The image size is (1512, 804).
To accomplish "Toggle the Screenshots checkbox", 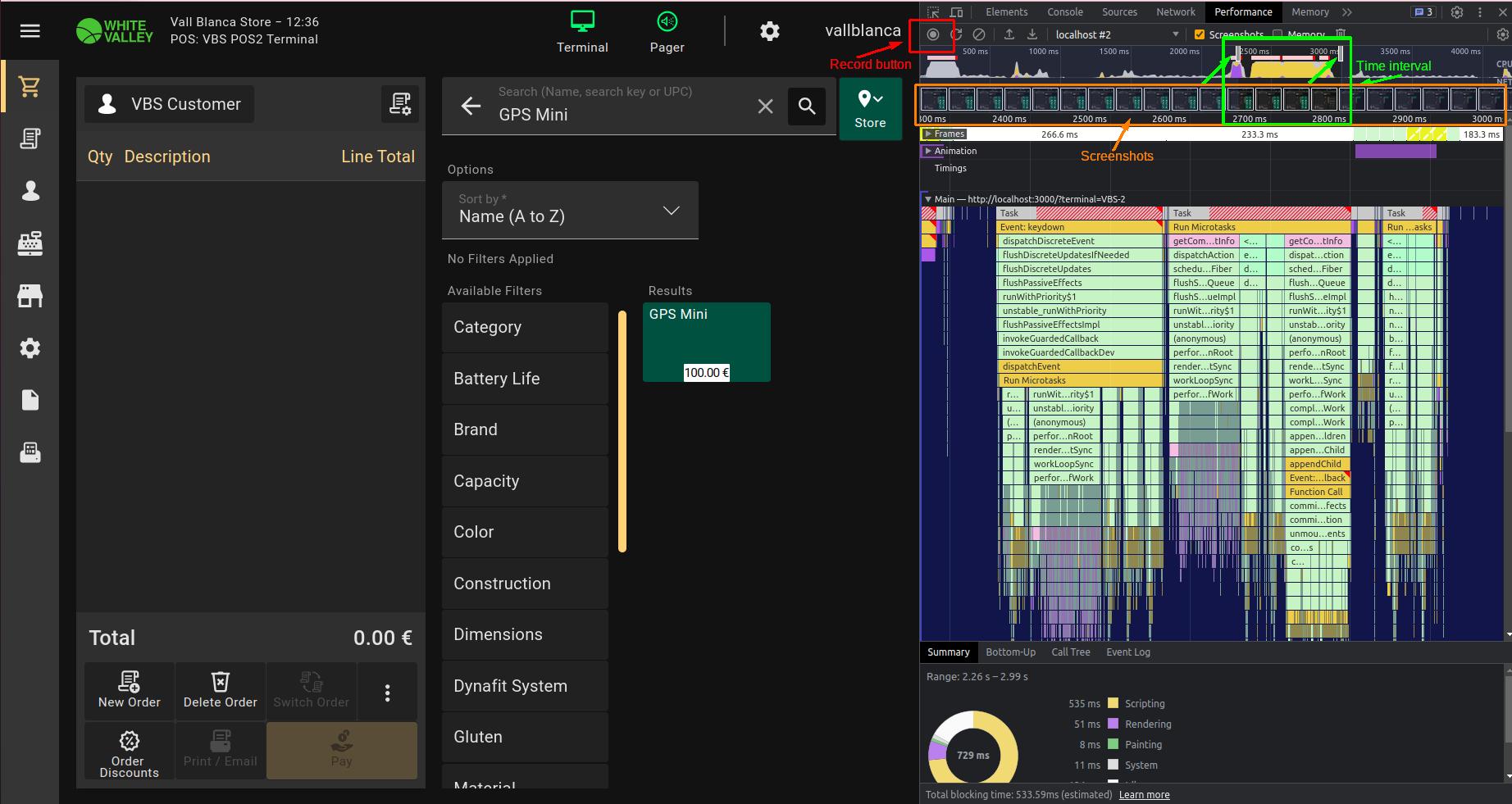I will [1200, 34].
